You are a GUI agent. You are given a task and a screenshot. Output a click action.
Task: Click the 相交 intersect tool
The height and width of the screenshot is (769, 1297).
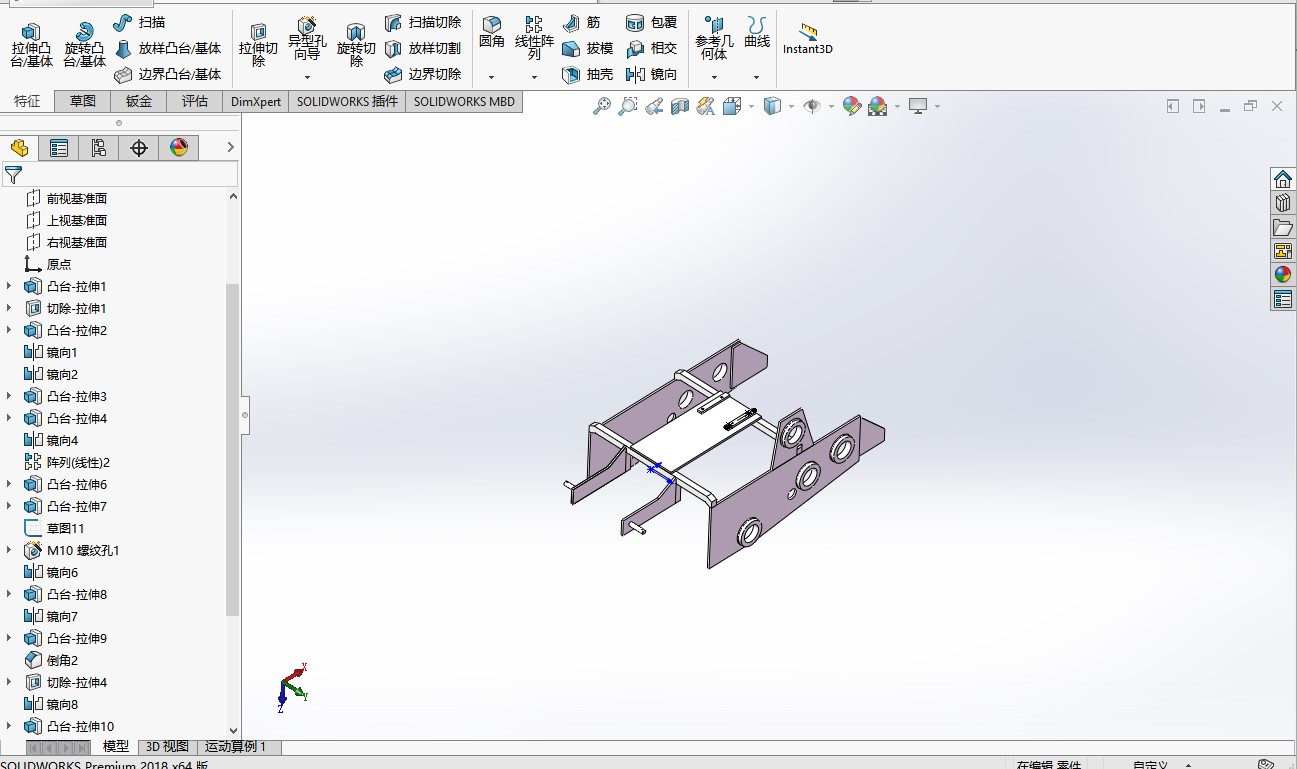tap(651, 48)
